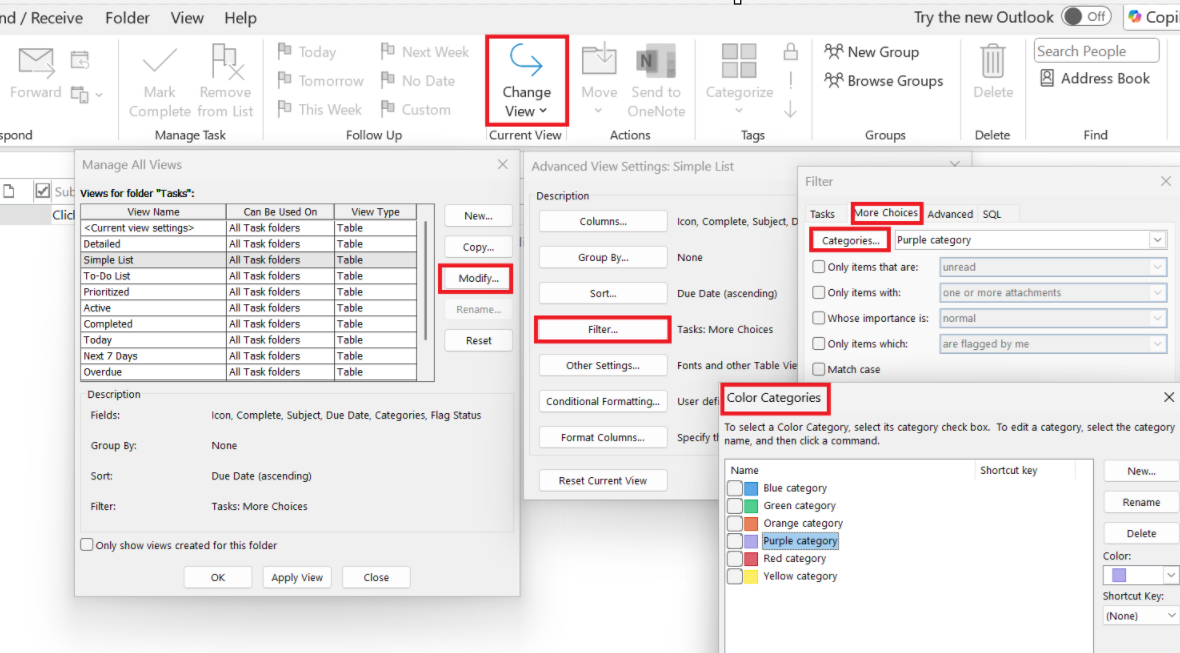Select the 'To-Do List' view row
The width and height of the screenshot is (1180, 653).
click(248, 276)
